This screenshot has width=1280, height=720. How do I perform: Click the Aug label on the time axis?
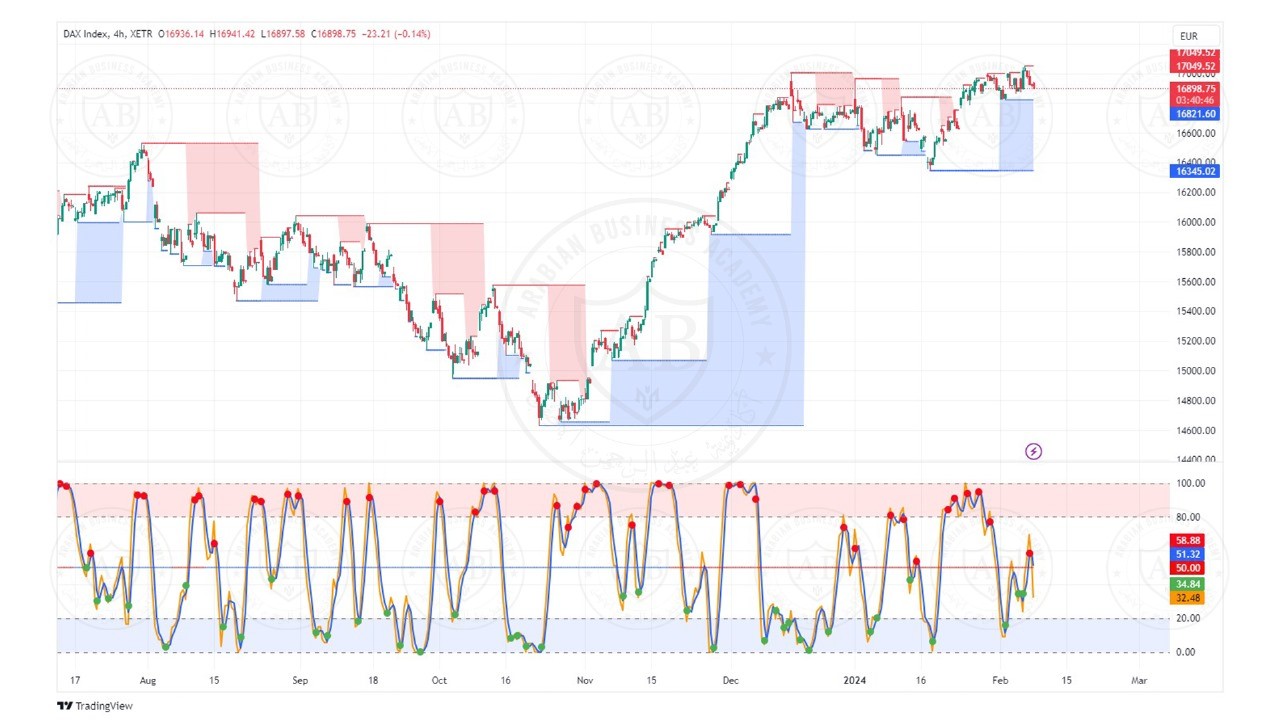[148, 681]
